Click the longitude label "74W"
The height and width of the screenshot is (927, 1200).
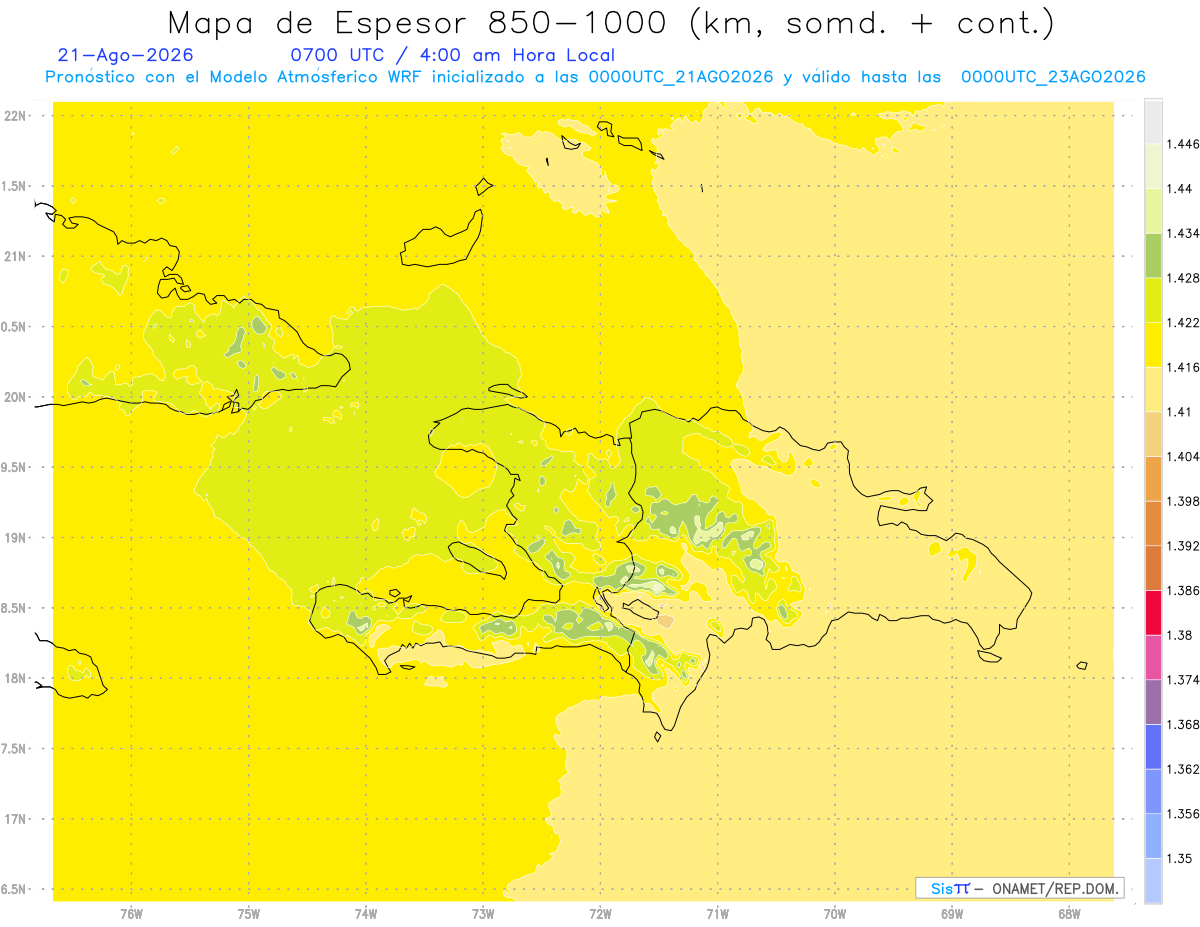(366, 913)
